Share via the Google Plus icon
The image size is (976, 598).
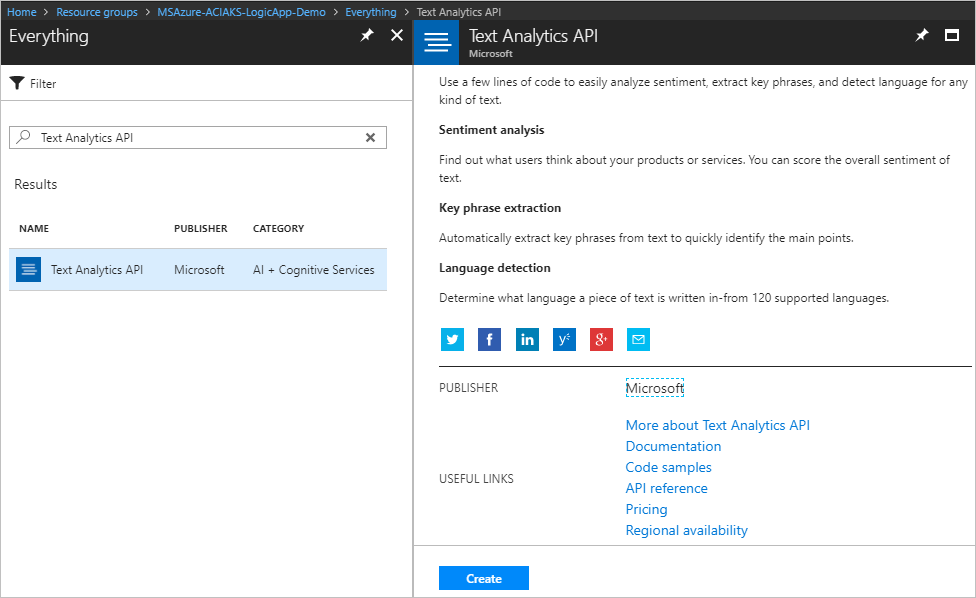(601, 339)
